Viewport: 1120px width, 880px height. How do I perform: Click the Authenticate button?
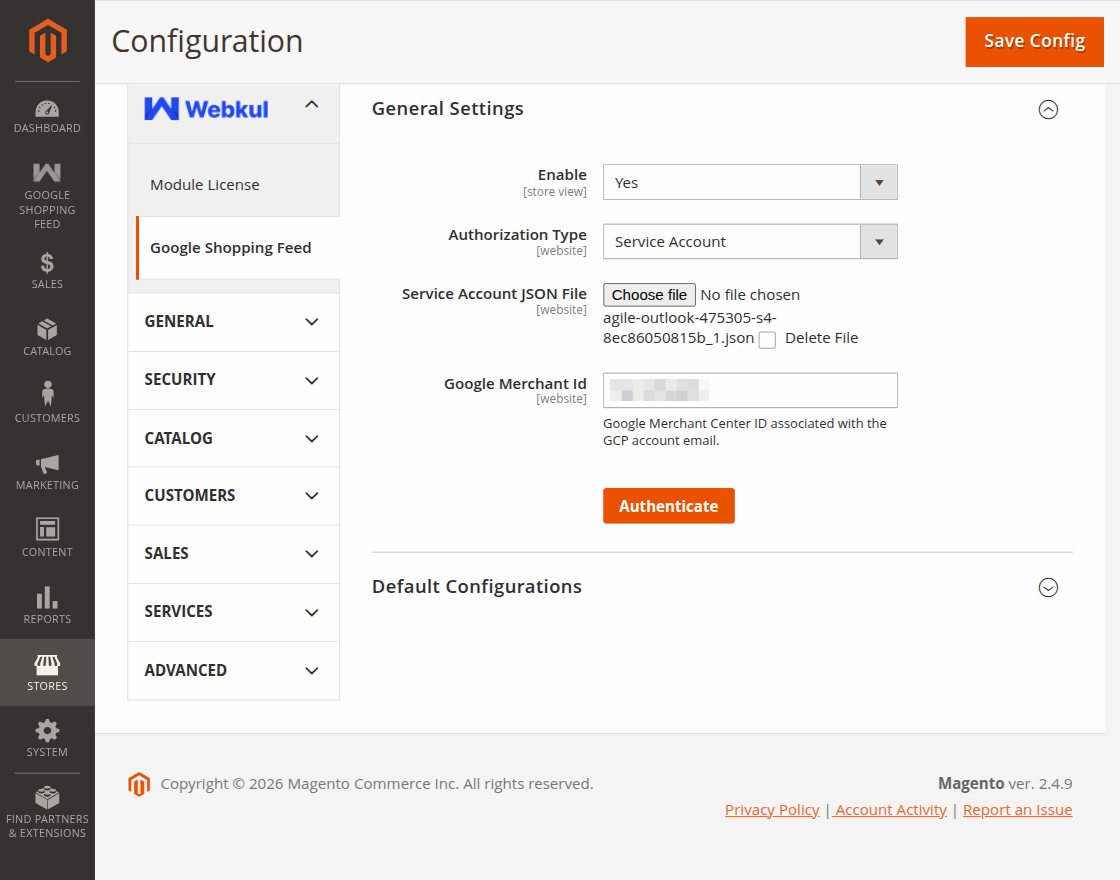669,506
